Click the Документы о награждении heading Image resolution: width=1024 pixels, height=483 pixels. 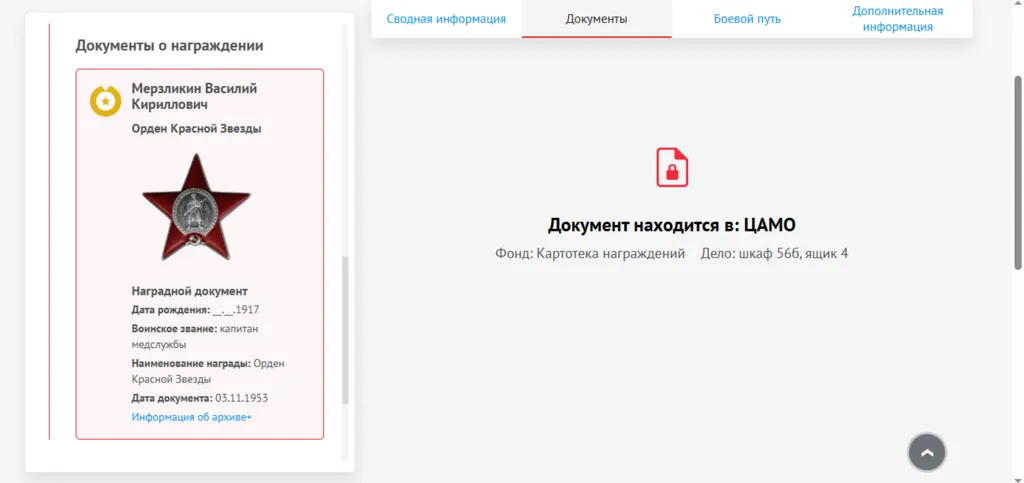(169, 46)
